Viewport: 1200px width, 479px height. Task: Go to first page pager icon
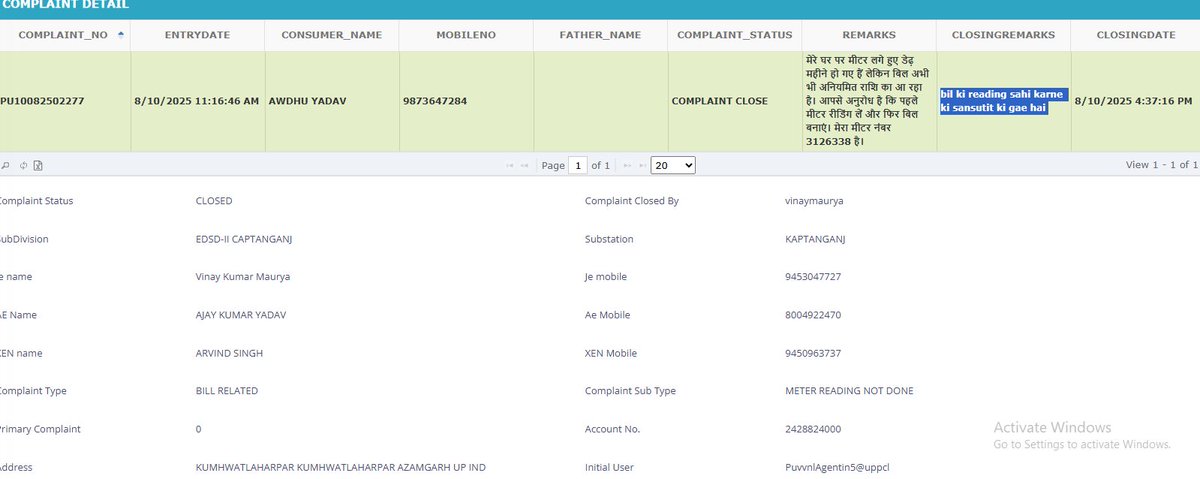511,165
